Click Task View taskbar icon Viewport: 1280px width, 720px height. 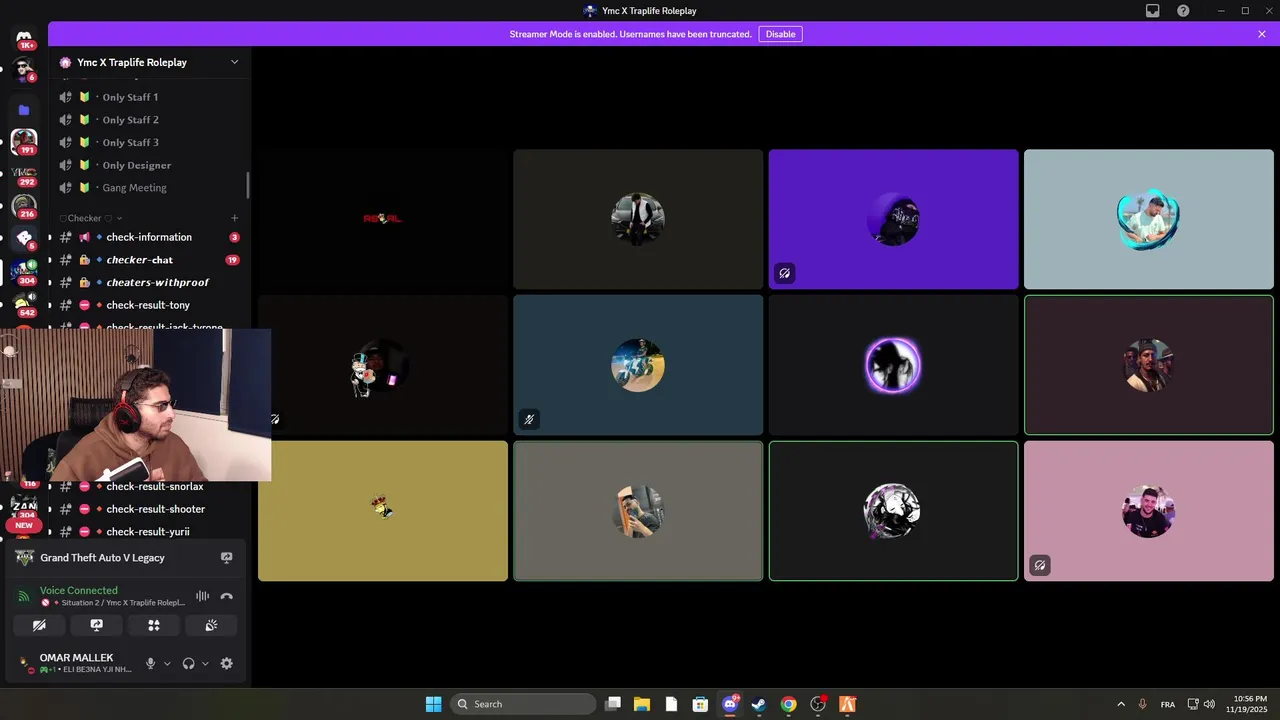pos(613,704)
